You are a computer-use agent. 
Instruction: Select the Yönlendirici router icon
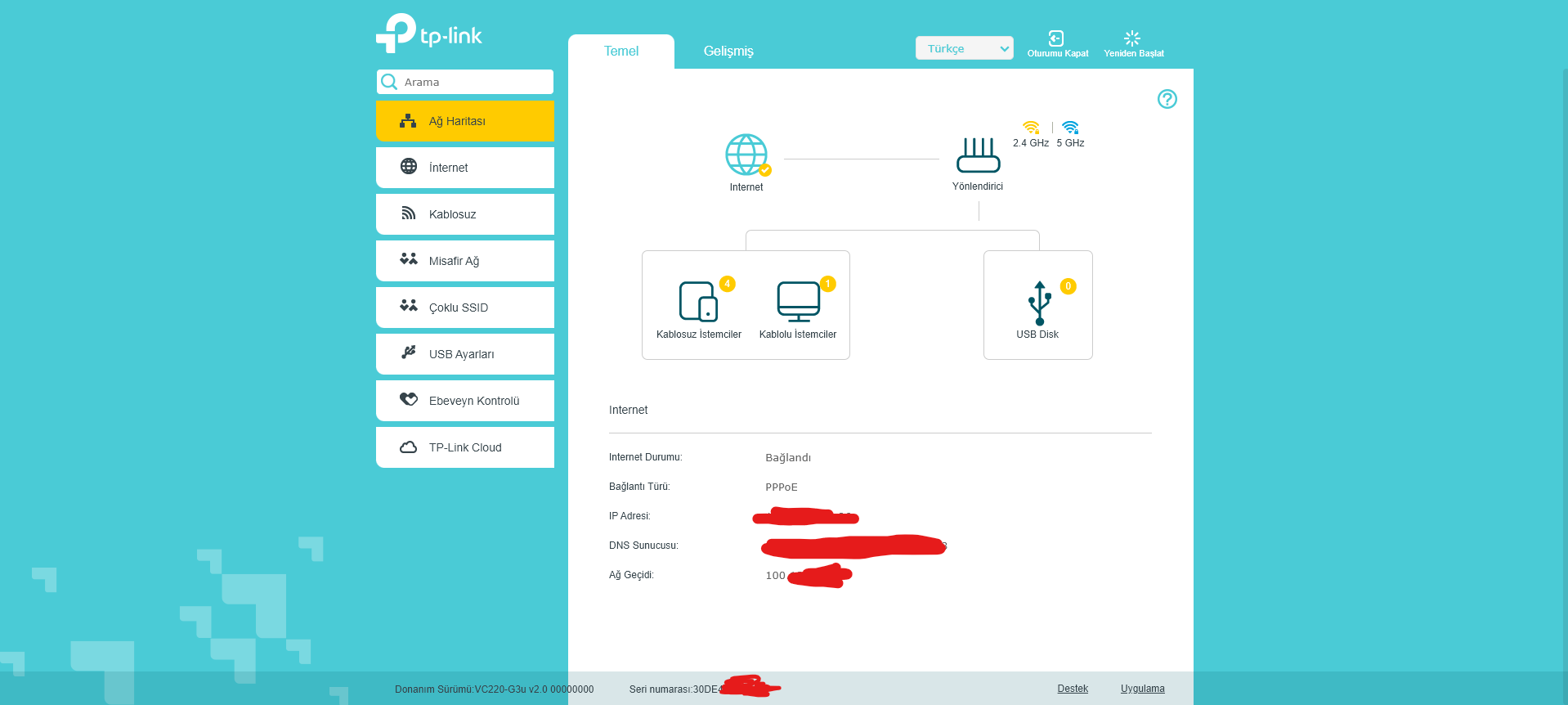tap(979, 155)
